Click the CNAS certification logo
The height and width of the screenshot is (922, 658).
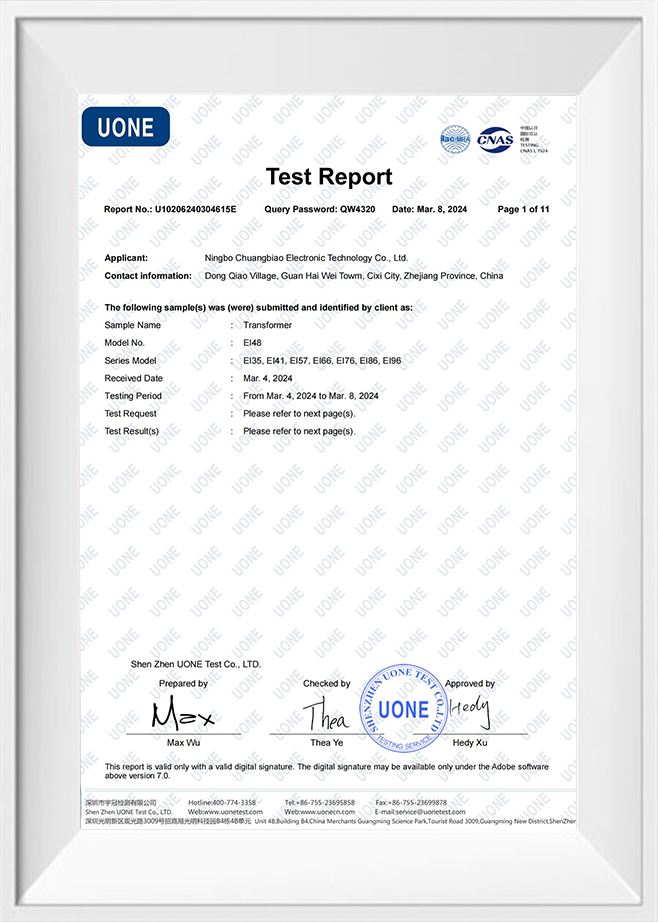point(495,139)
